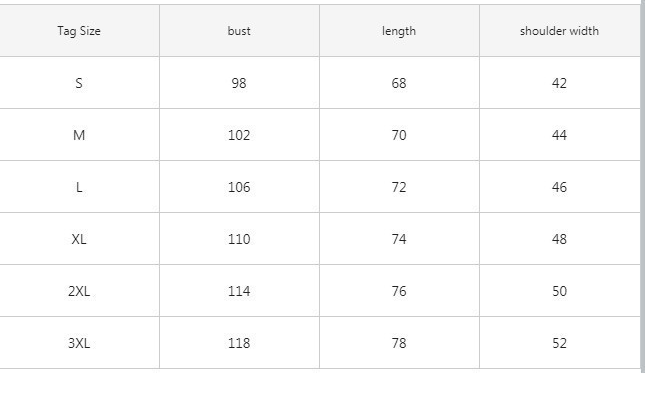Select the M size row label
Image resolution: width=646 pixels, height=401 pixels.
tap(79, 135)
